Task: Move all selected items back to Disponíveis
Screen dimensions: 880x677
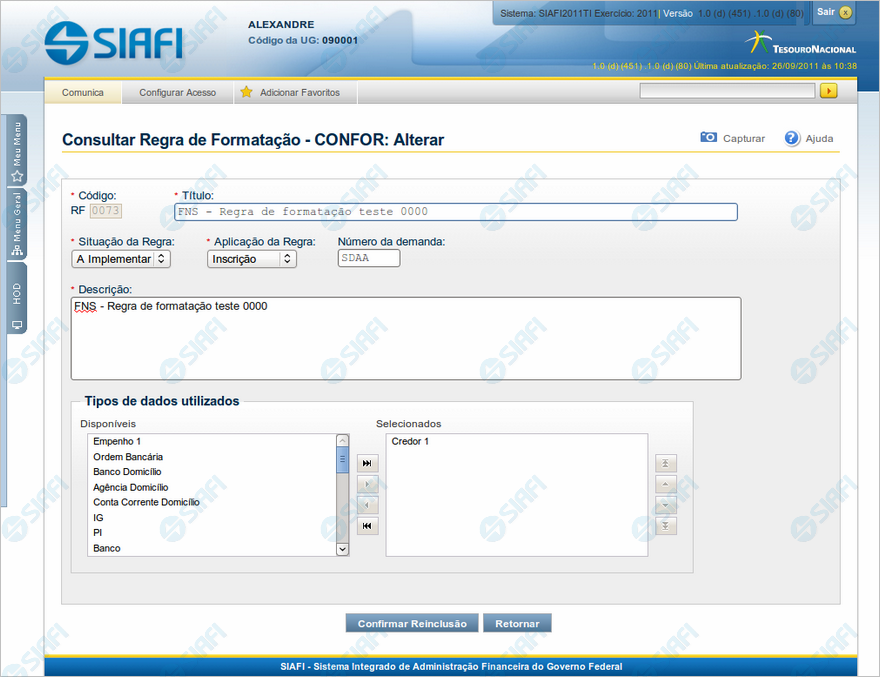Action: coord(367,526)
